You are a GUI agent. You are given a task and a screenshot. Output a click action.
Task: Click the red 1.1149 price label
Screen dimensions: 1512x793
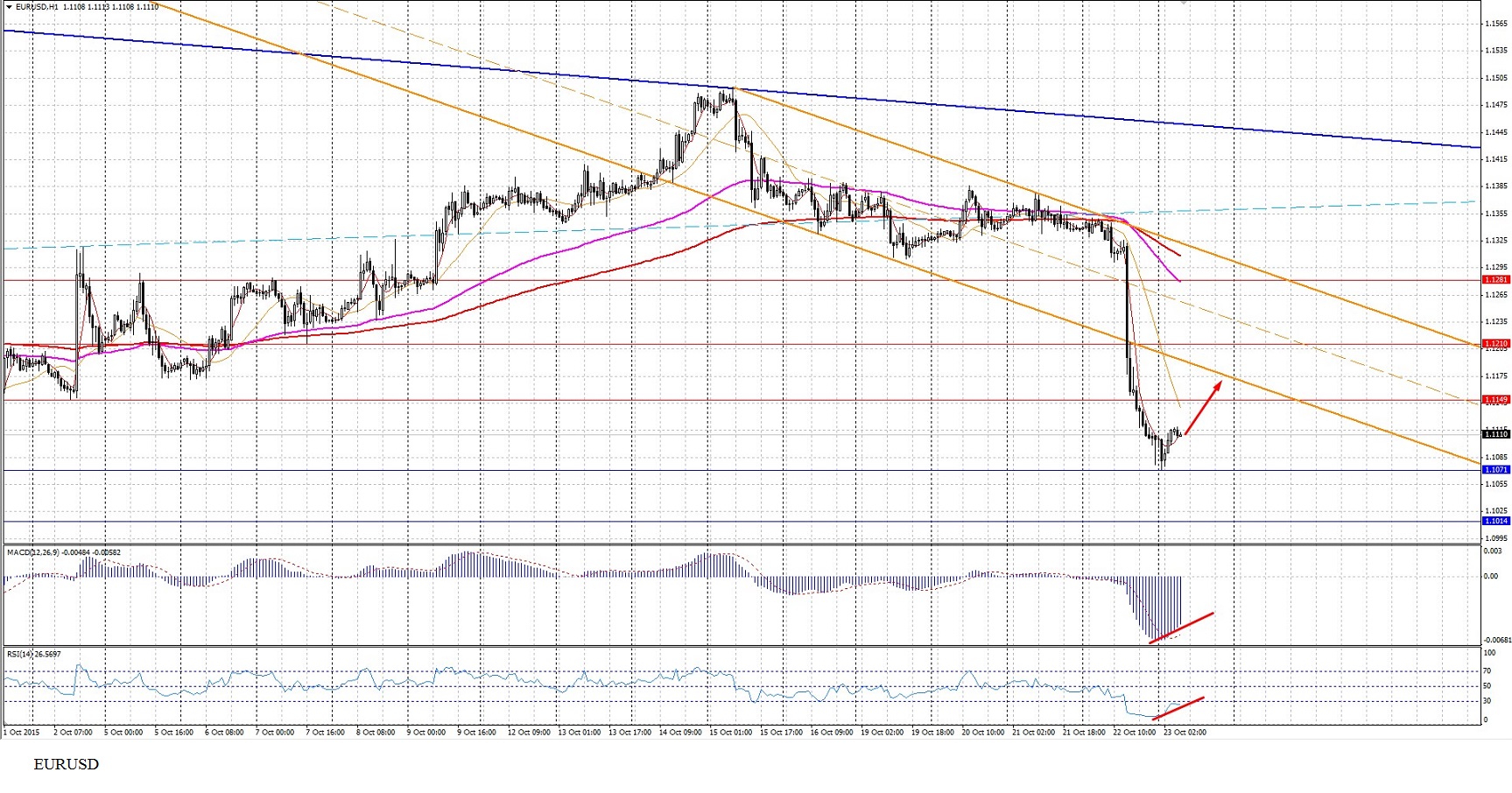[x=1495, y=400]
